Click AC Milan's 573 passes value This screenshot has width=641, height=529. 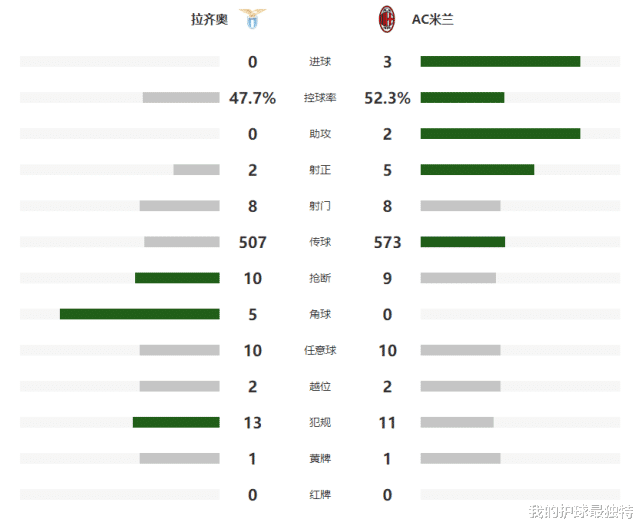[388, 242]
